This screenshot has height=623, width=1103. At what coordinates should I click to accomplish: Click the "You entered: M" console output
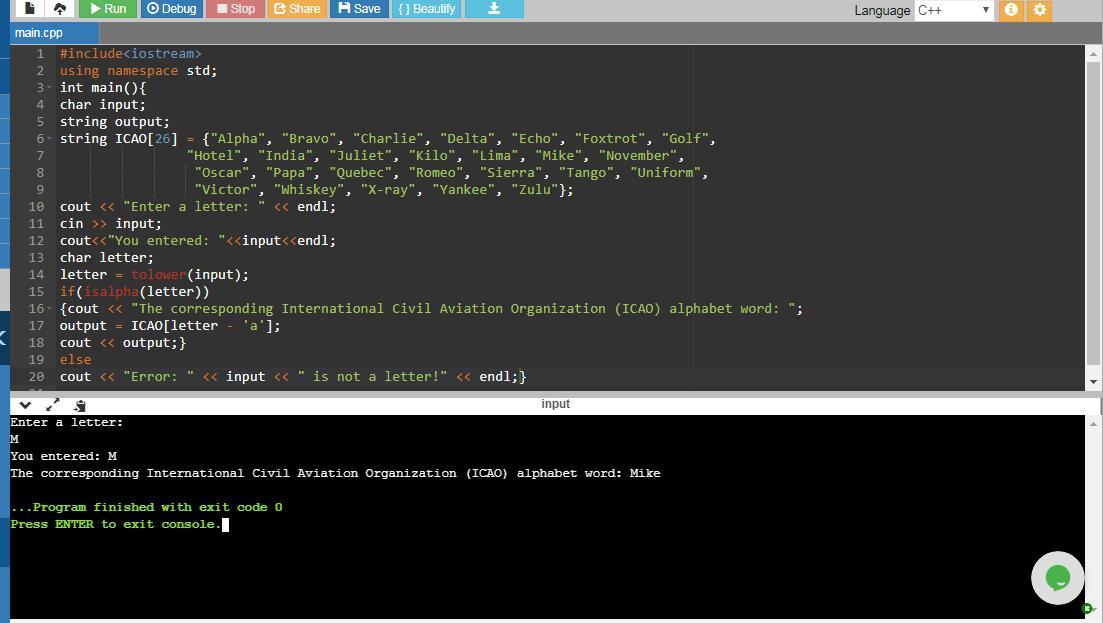[63, 456]
